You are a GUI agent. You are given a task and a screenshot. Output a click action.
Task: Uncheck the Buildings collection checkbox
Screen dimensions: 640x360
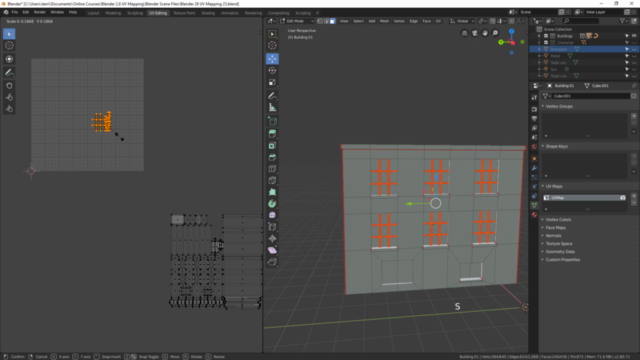click(546, 36)
